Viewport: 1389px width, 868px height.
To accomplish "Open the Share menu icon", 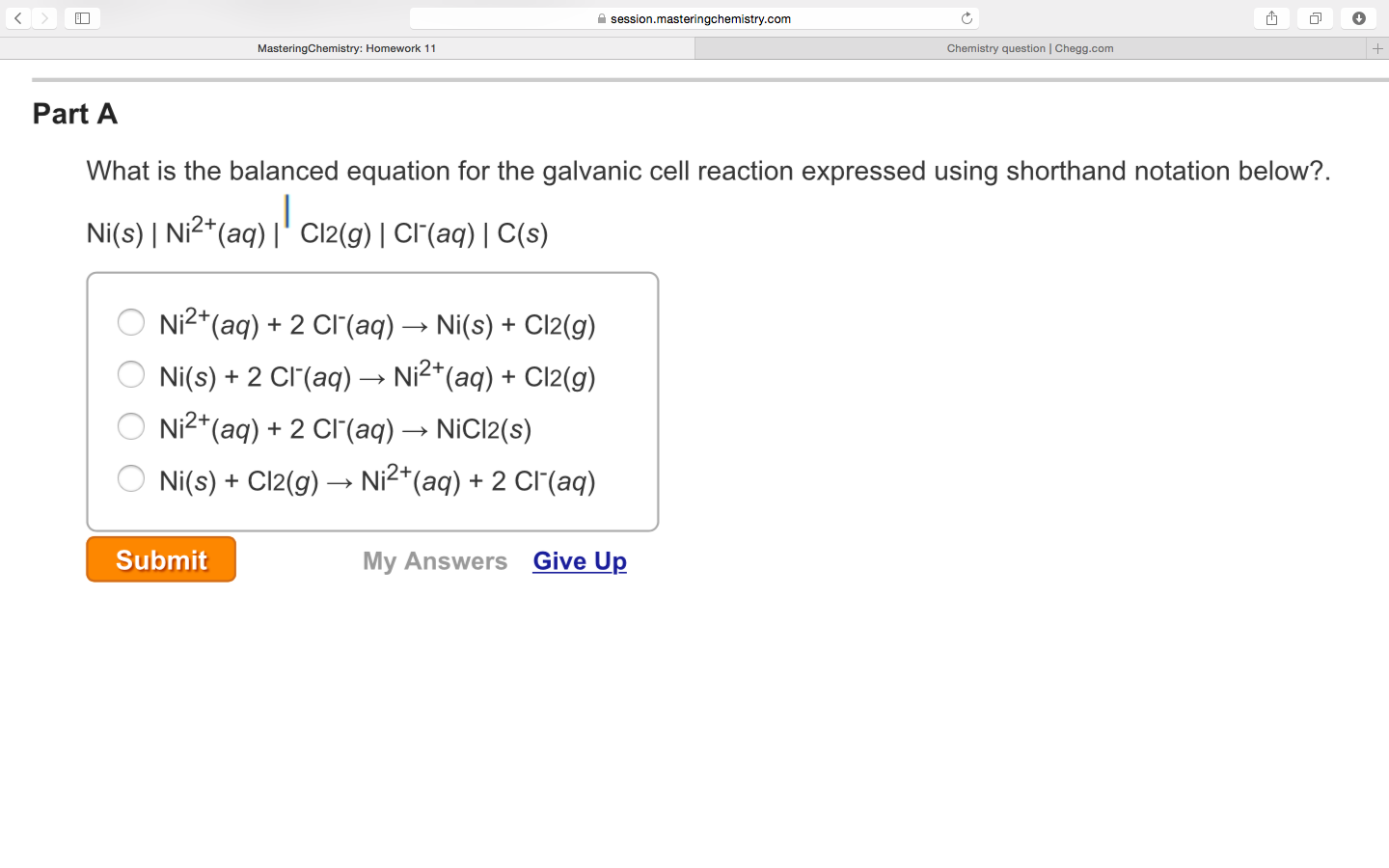I will point(1270,17).
